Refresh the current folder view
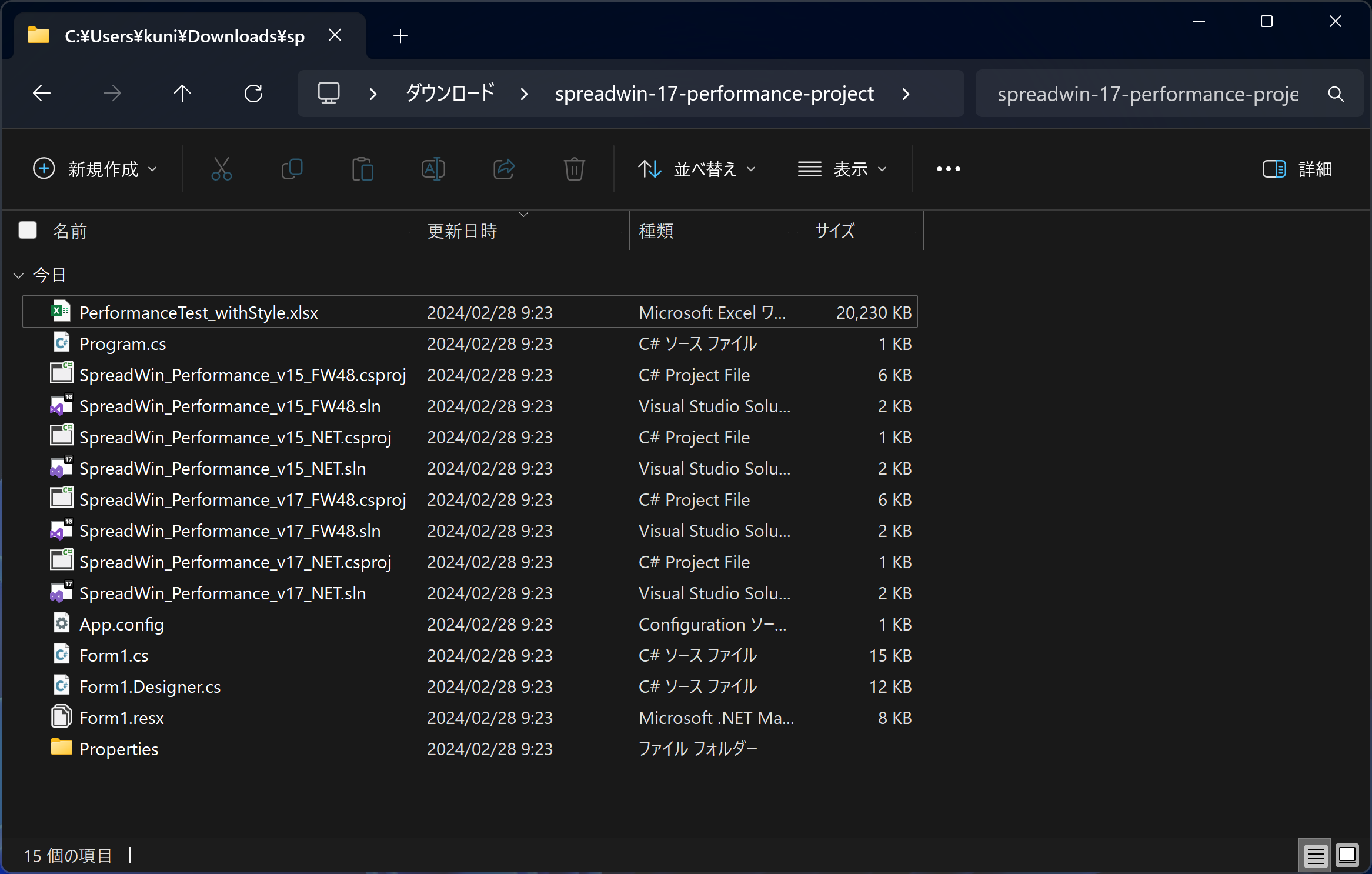 (x=253, y=93)
